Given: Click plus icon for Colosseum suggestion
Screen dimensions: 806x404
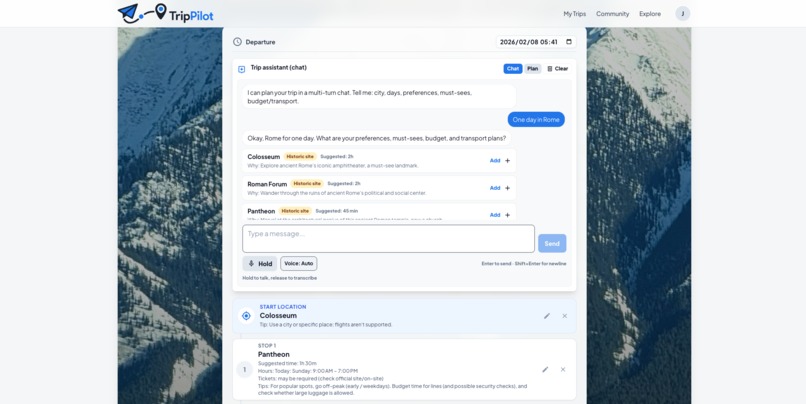Looking at the screenshot, I should coord(507,161).
